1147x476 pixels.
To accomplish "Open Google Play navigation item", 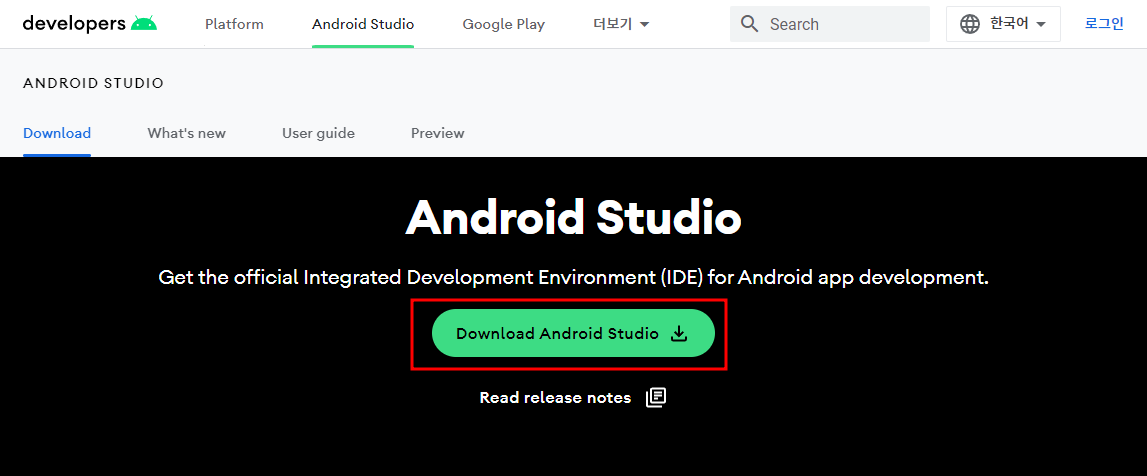I will [503, 24].
